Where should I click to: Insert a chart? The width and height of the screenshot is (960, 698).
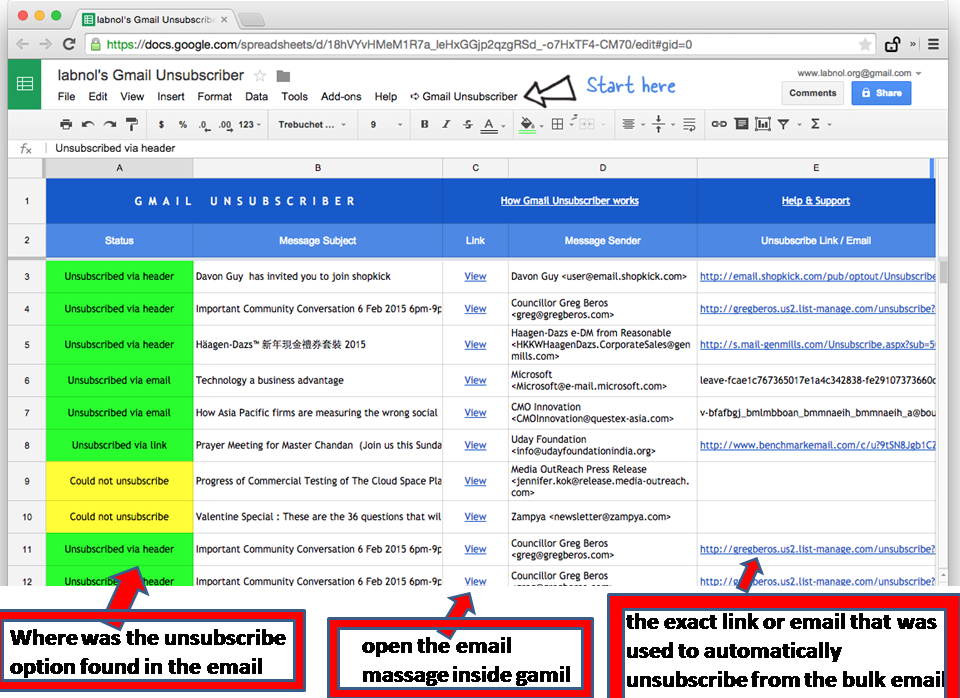point(763,124)
